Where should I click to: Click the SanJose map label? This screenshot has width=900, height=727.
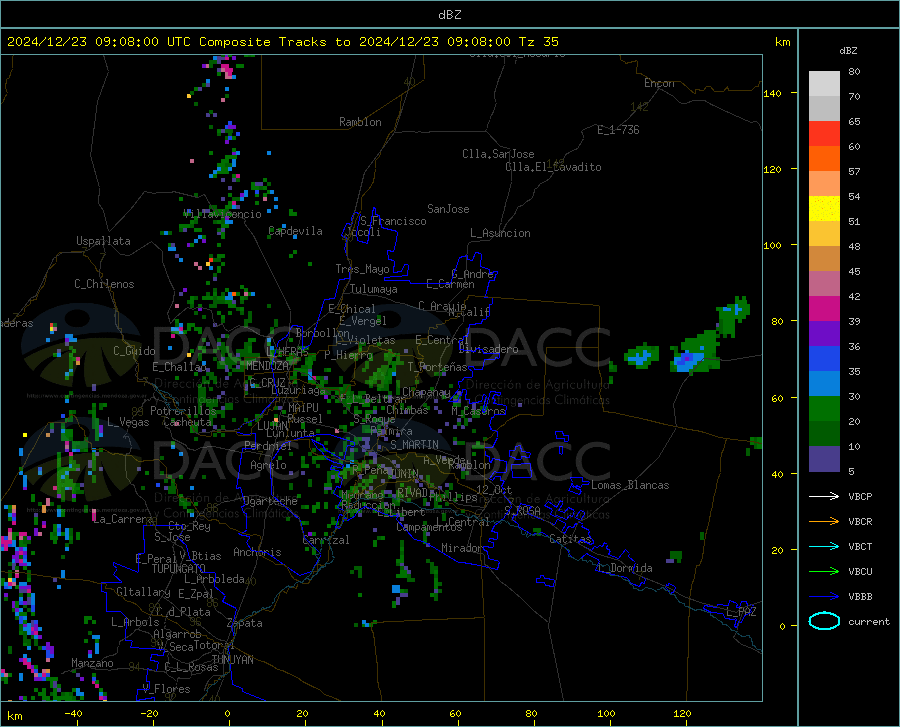tap(448, 209)
